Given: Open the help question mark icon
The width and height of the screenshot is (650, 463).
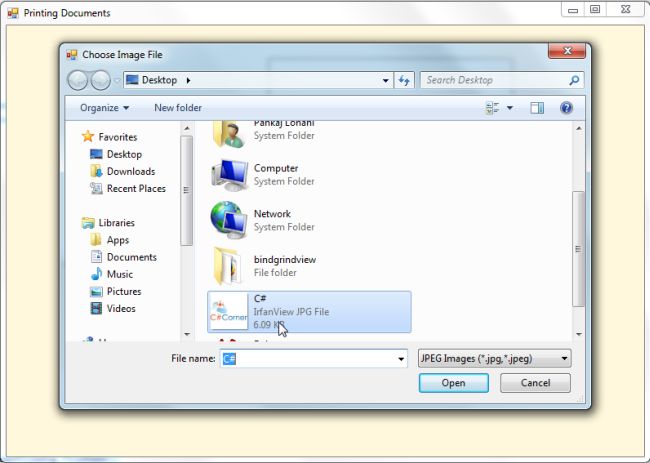Looking at the screenshot, I should [x=566, y=108].
